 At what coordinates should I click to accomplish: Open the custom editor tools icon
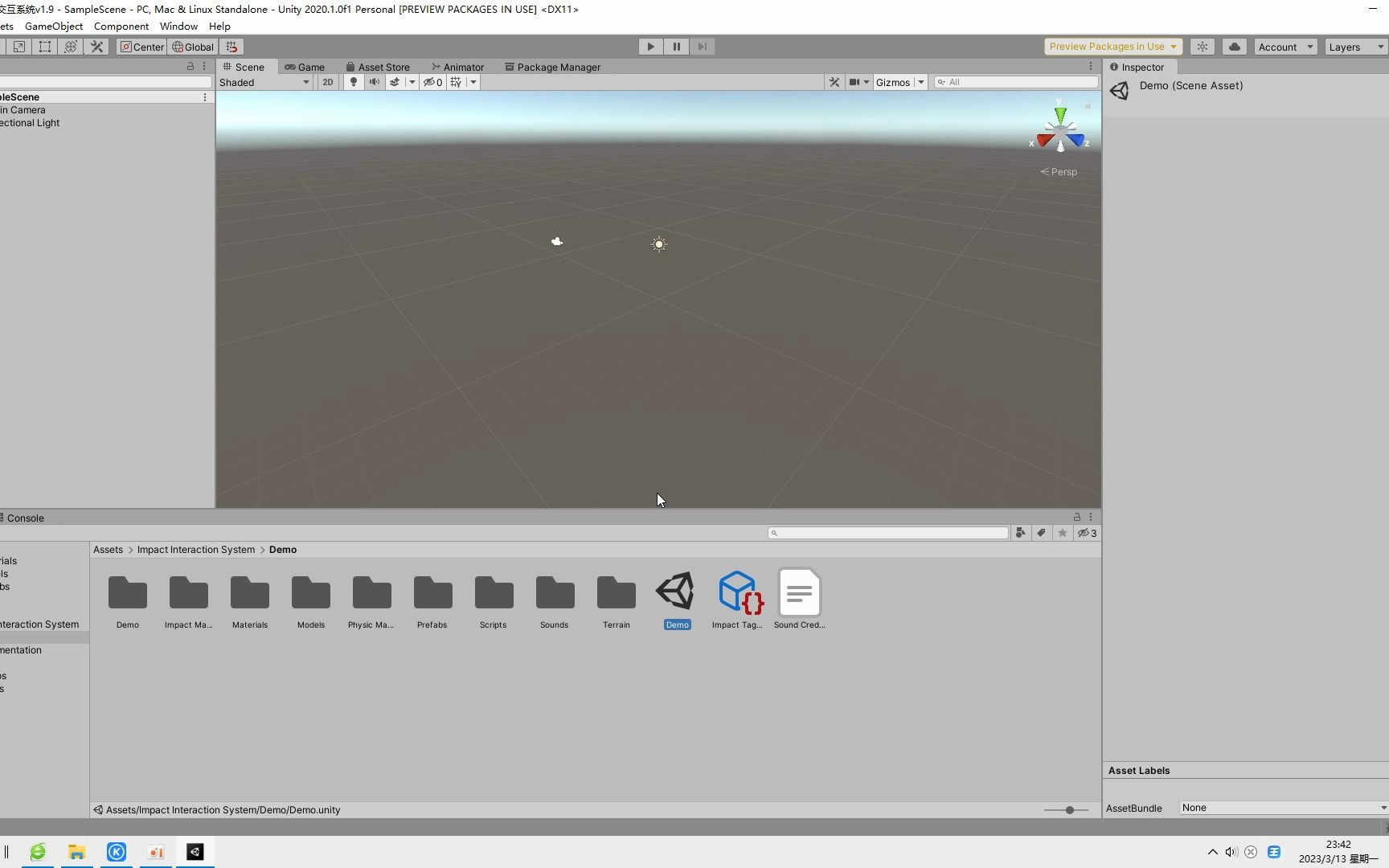(x=96, y=47)
